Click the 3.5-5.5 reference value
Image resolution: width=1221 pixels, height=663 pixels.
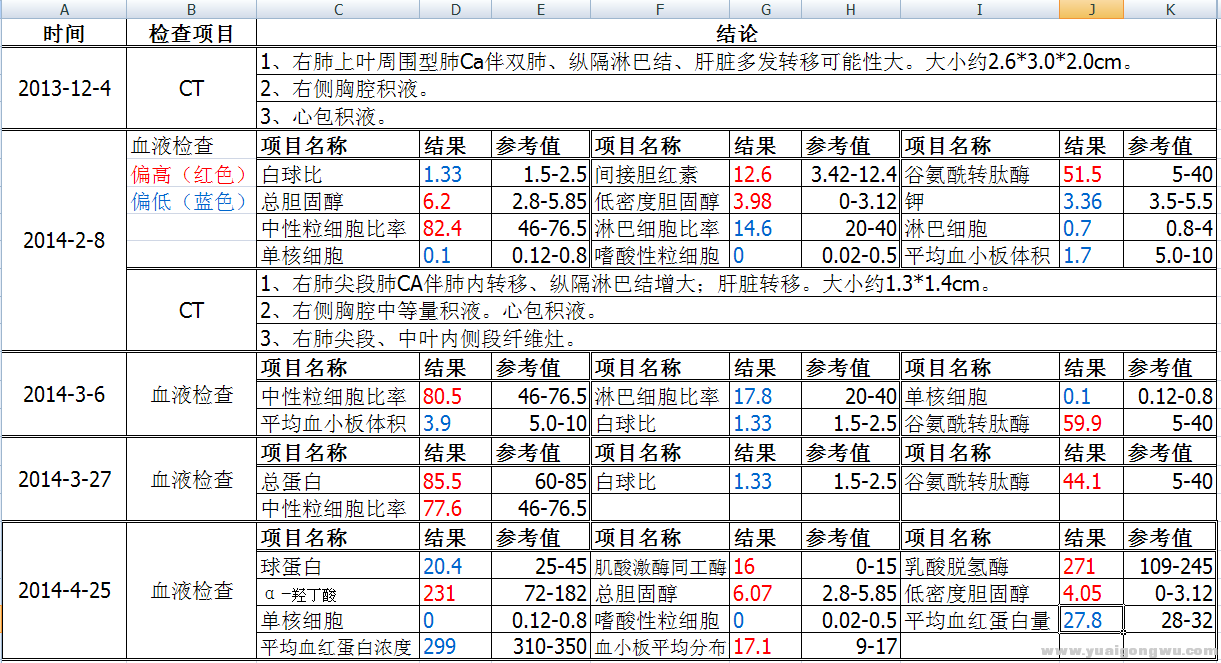point(1170,201)
